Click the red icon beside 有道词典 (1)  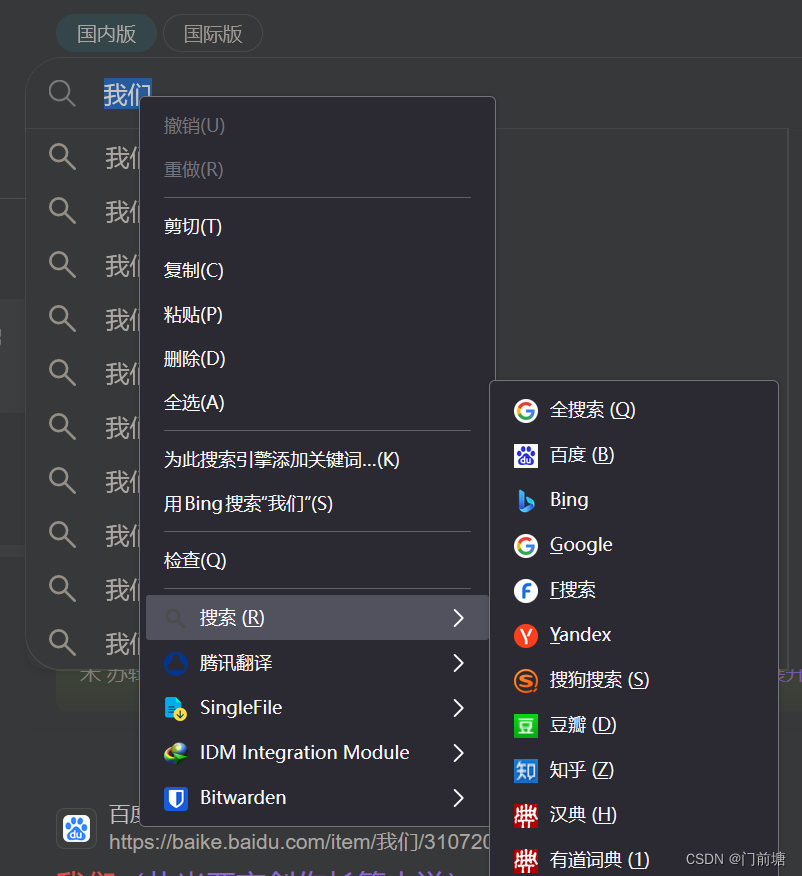(526, 861)
